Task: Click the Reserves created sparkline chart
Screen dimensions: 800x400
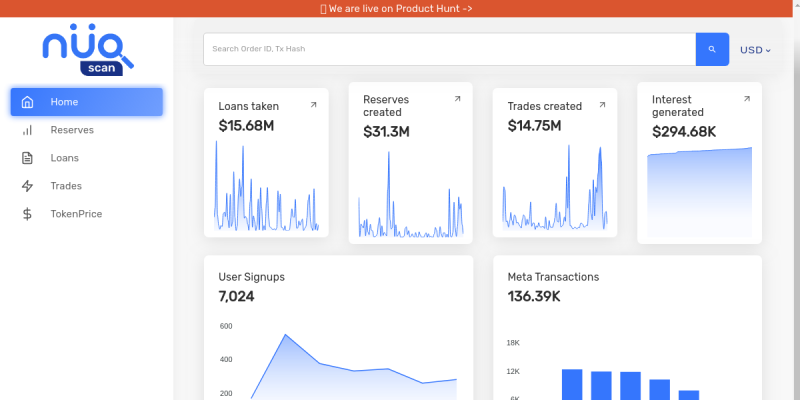Action: 411,194
